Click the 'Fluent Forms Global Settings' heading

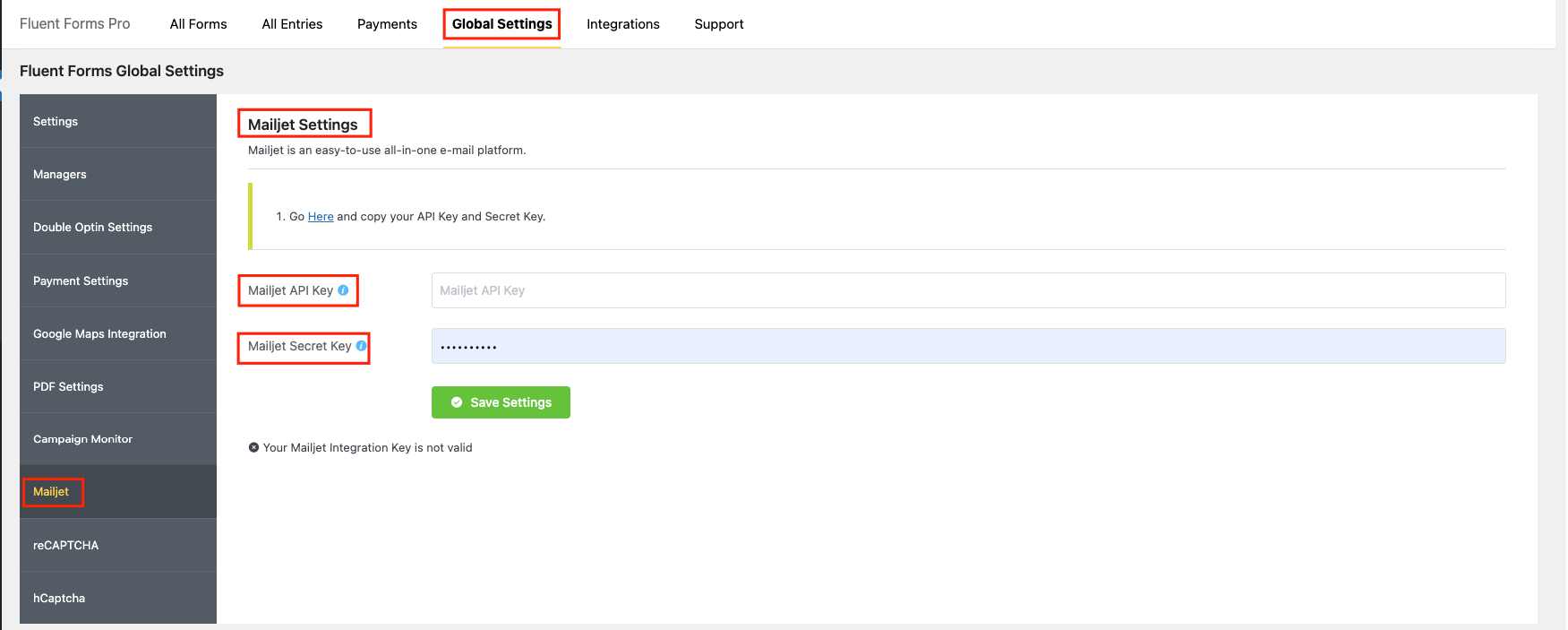point(122,71)
